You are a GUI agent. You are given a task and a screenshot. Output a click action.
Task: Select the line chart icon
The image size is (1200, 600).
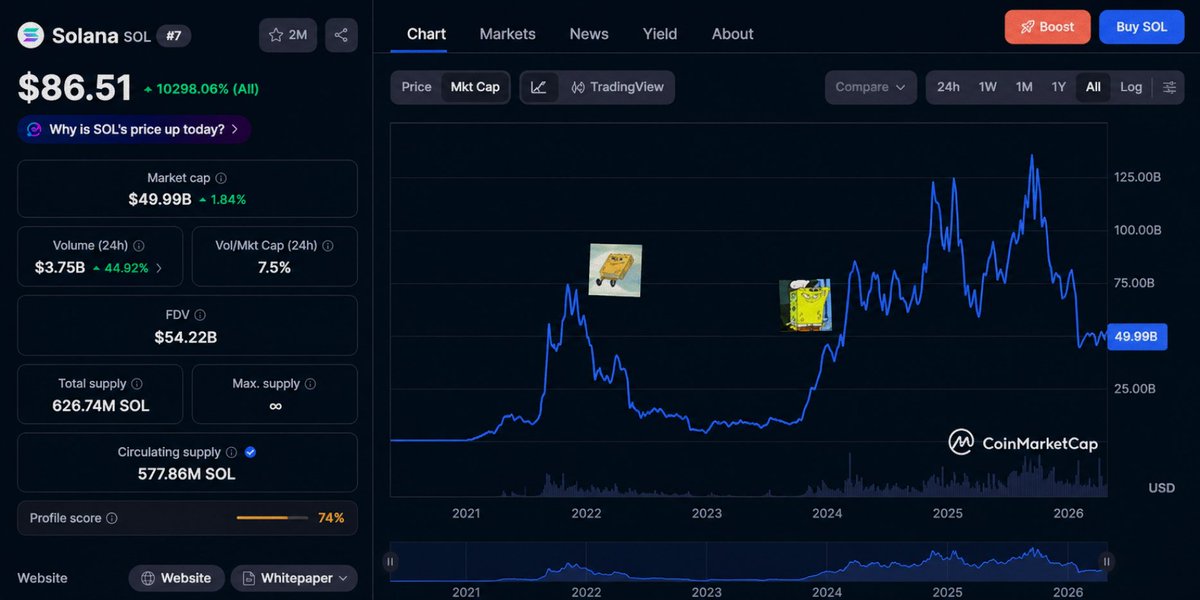tap(538, 87)
